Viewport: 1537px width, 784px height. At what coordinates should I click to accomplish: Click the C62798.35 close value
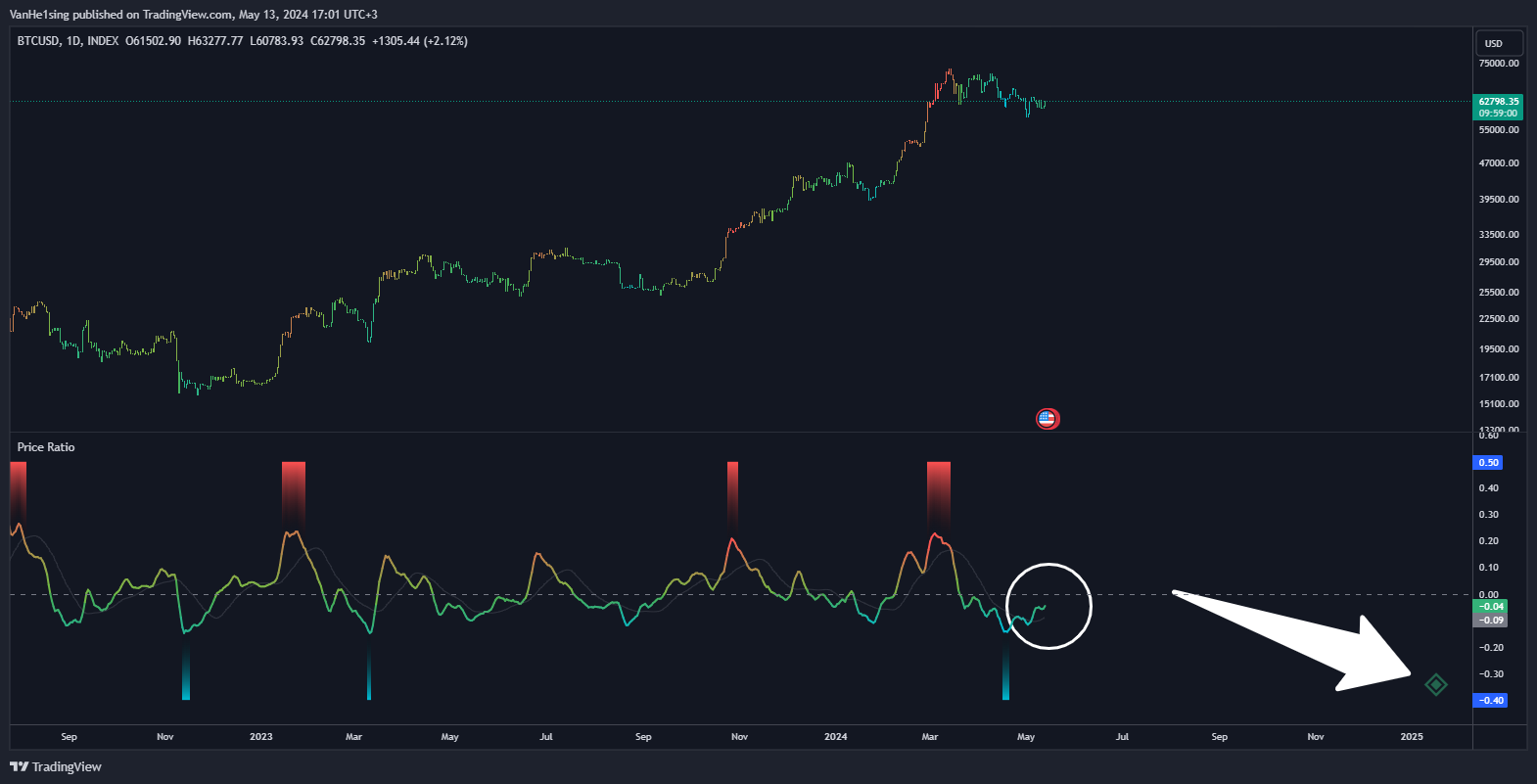point(338,41)
